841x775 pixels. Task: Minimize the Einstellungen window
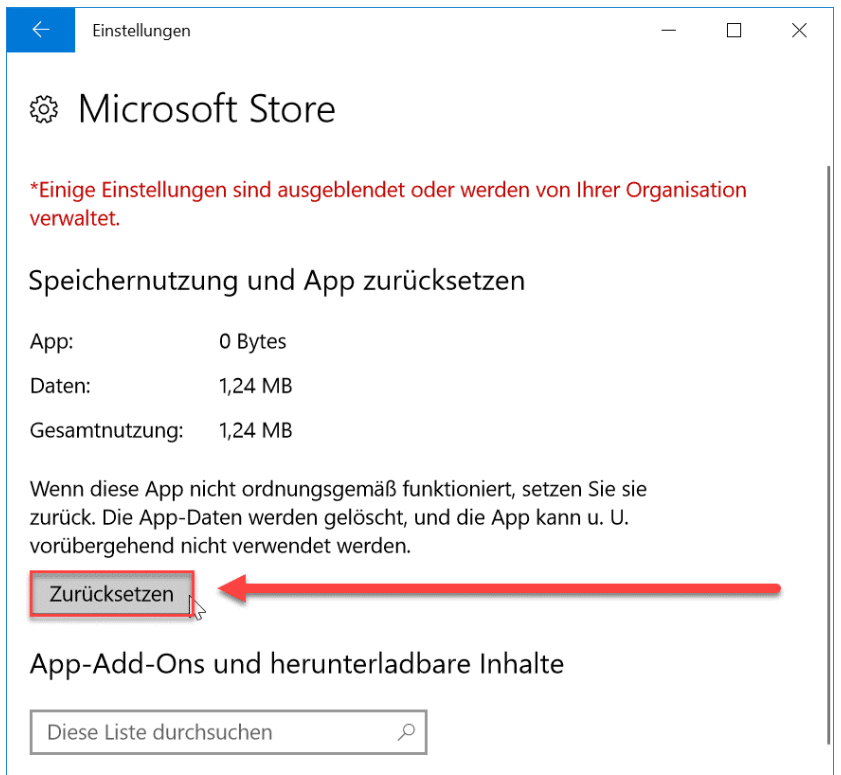click(x=668, y=30)
